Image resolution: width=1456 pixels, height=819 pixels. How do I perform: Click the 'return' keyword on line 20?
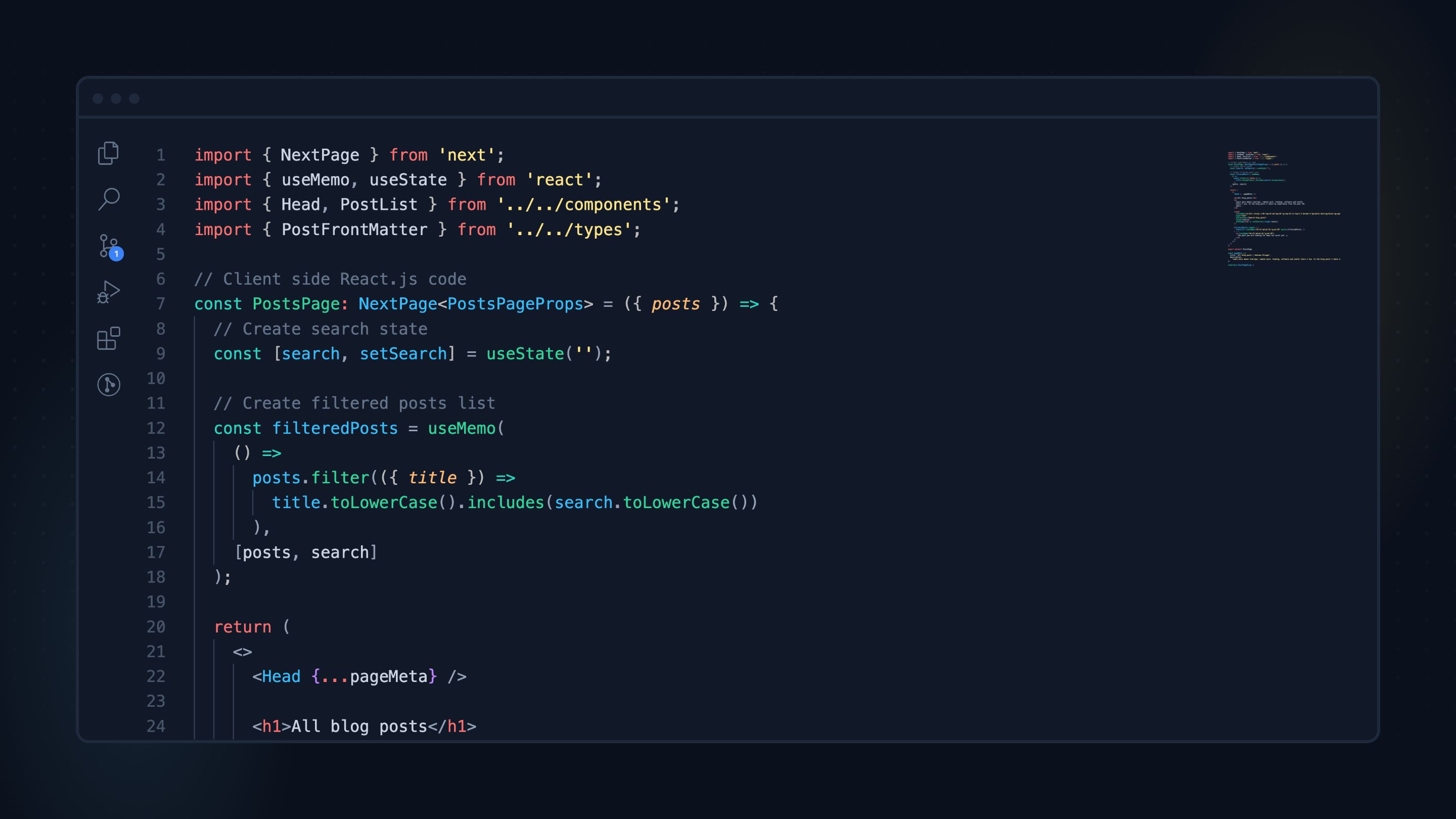click(243, 627)
